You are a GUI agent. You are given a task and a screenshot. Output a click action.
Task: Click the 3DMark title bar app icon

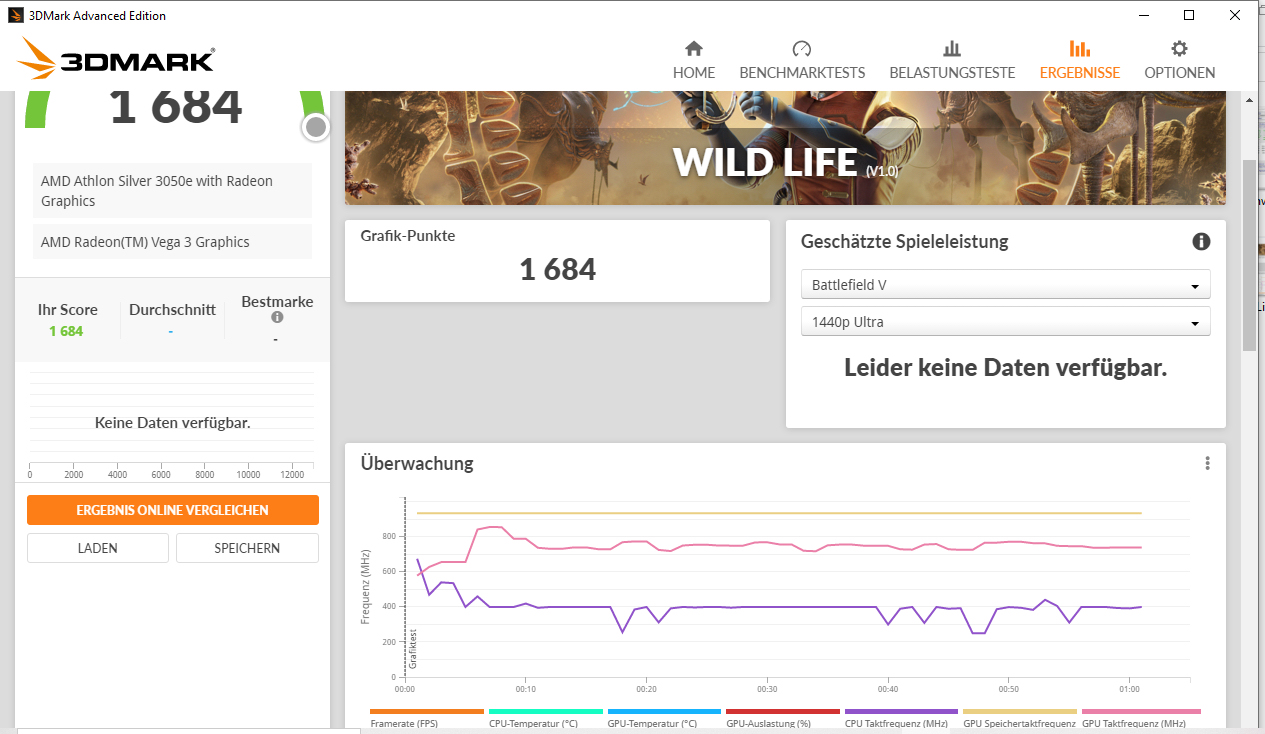click(15, 15)
